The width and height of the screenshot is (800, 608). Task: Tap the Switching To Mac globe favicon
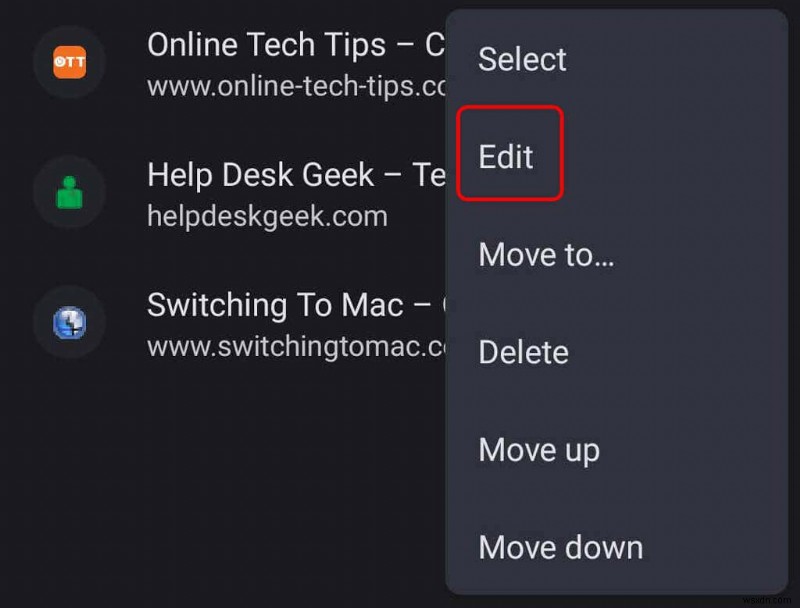pos(68,322)
